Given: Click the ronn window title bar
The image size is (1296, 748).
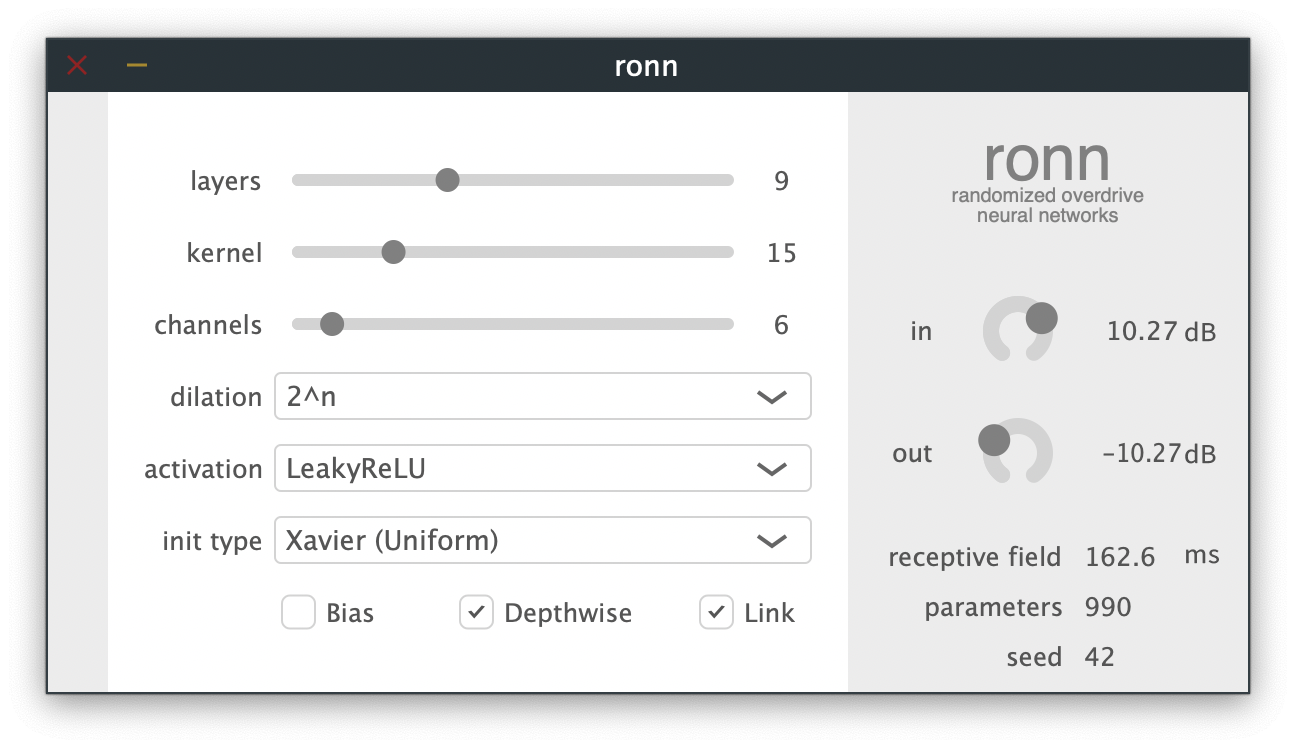Looking at the screenshot, I should pos(648,66).
